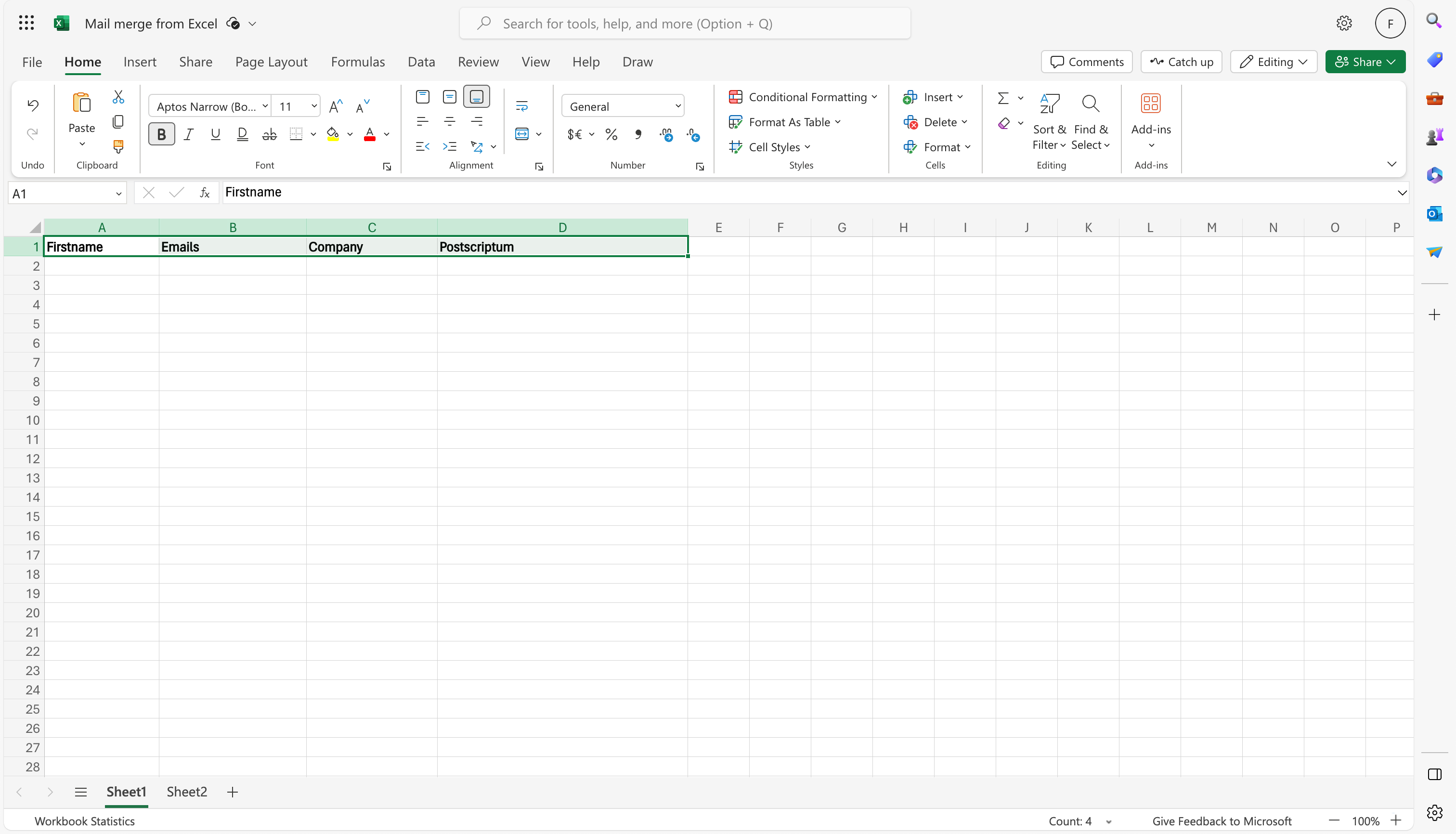Click Give Feedback to Microsoft link
Screen dimensions: 1456x834
click(1222, 821)
